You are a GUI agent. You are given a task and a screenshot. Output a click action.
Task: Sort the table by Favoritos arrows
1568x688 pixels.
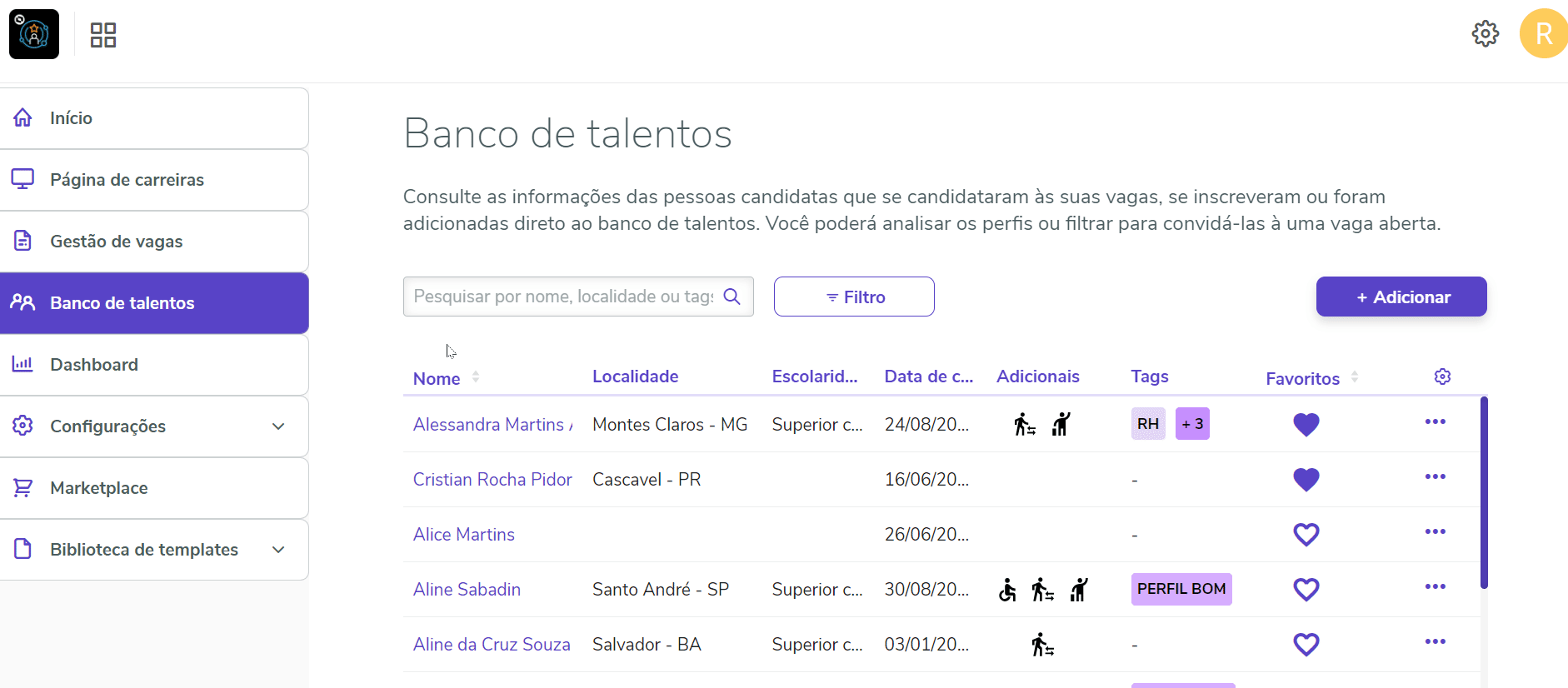pos(1355,376)
